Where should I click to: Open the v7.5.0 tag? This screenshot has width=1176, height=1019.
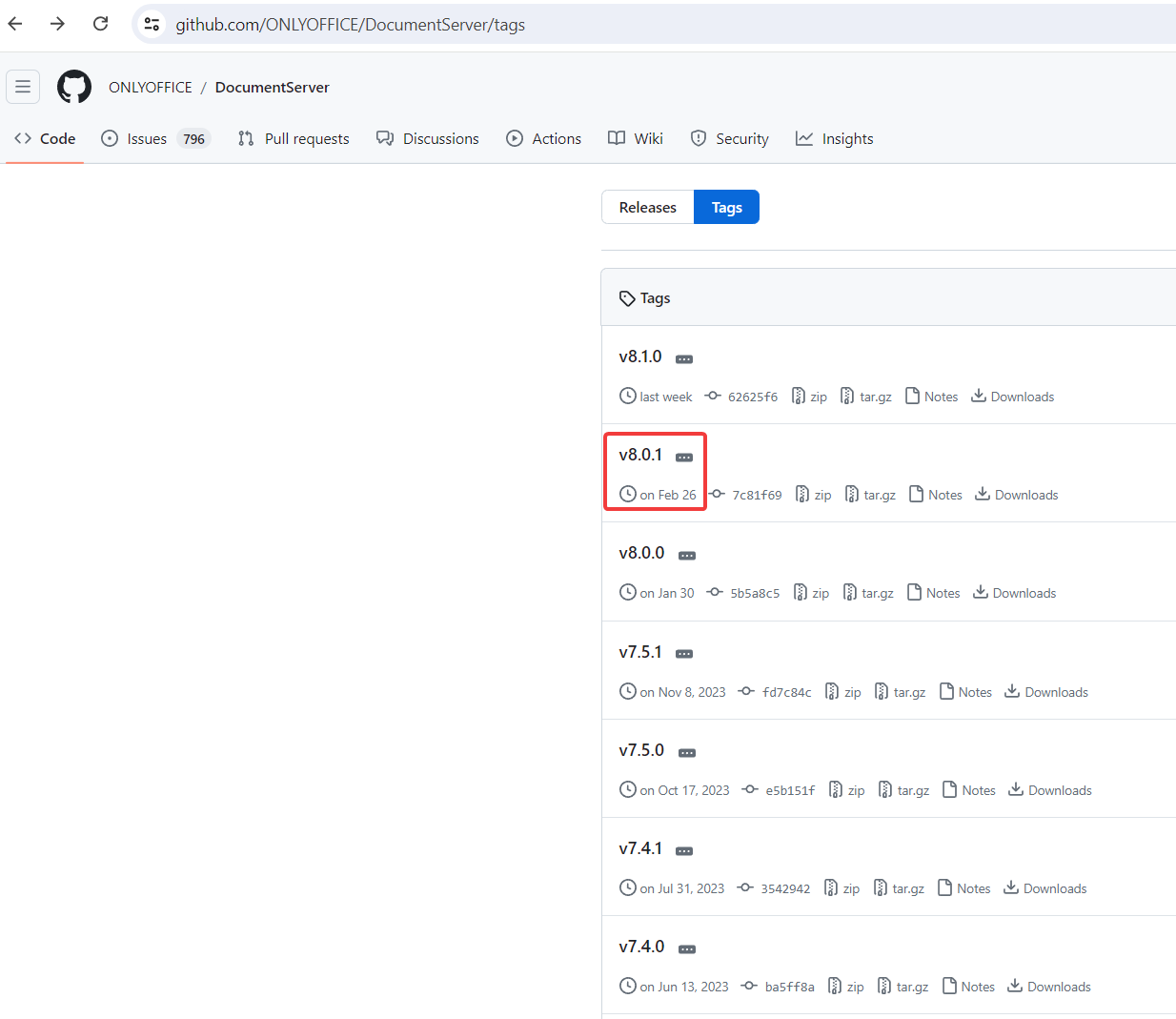pyautogui.click(x=641, y=750)
